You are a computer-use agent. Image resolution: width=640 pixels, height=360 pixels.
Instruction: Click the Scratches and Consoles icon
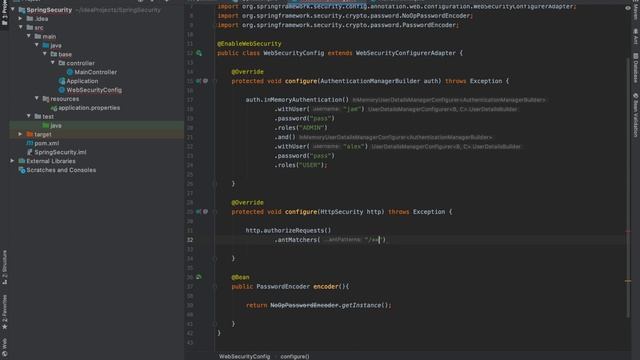tap(22, 170)
